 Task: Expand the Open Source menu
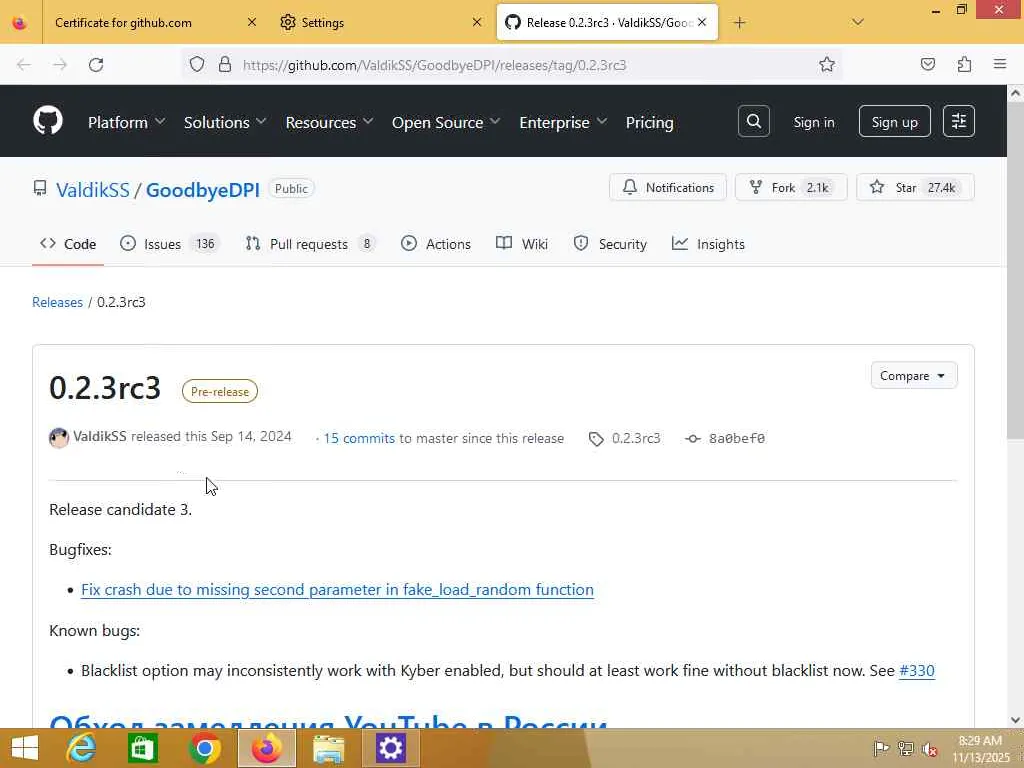pyautogui.click(x=446, y=122)
